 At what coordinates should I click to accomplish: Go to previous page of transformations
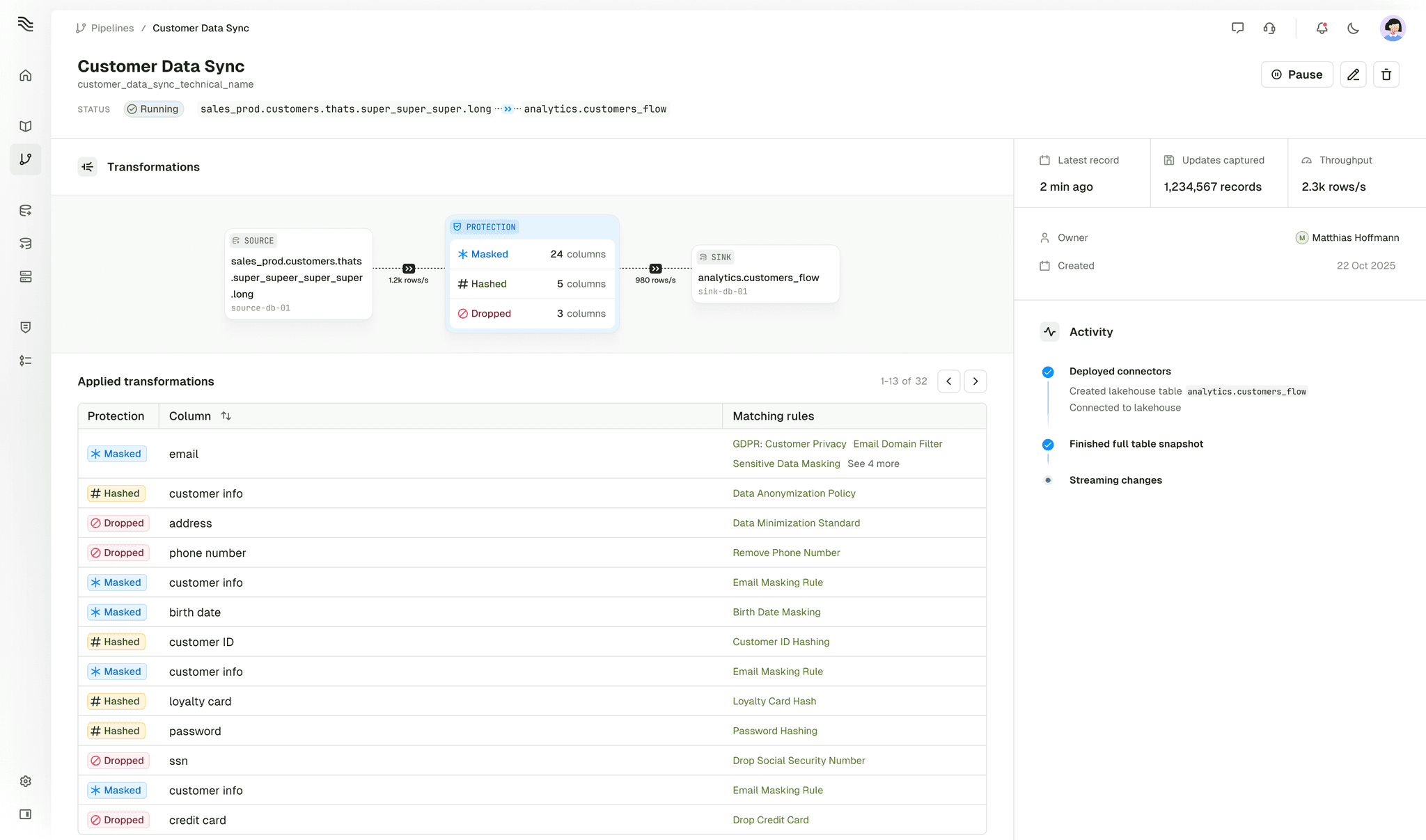click(948, 381)
